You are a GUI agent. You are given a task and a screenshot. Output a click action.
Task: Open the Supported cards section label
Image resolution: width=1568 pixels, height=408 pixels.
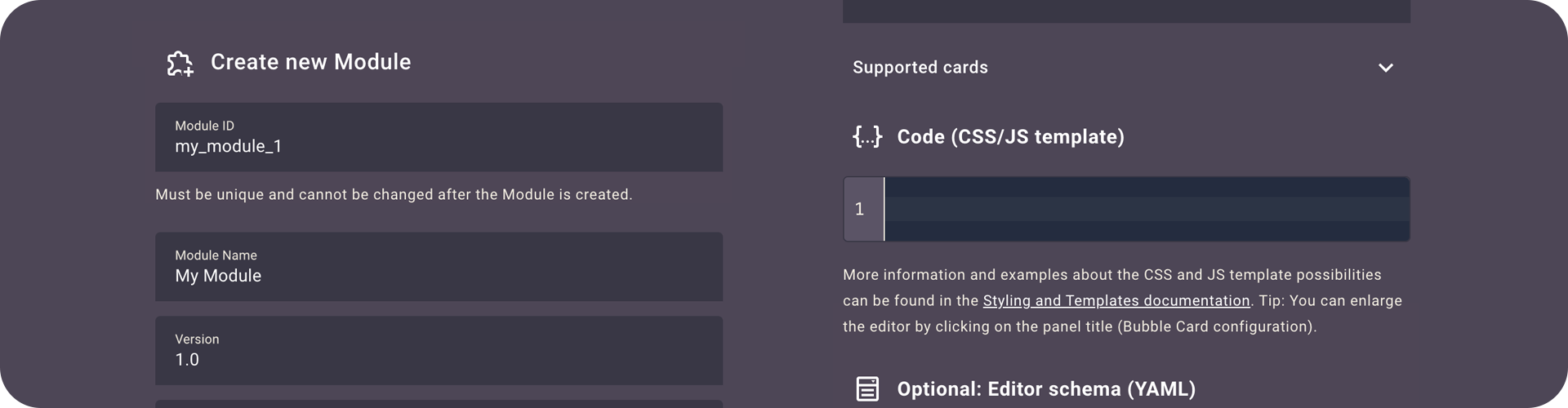tap(920, 68)
